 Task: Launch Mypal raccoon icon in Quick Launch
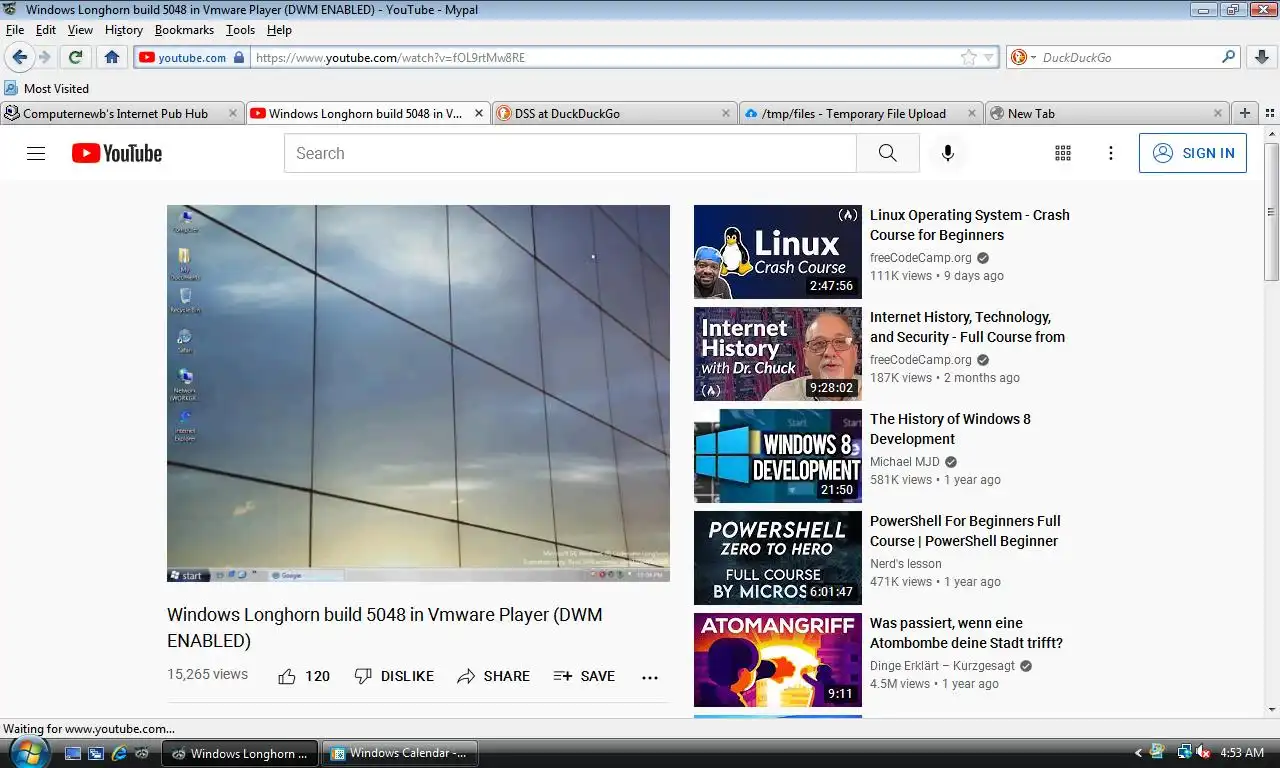pyautogui.click(x=142, y=753)
